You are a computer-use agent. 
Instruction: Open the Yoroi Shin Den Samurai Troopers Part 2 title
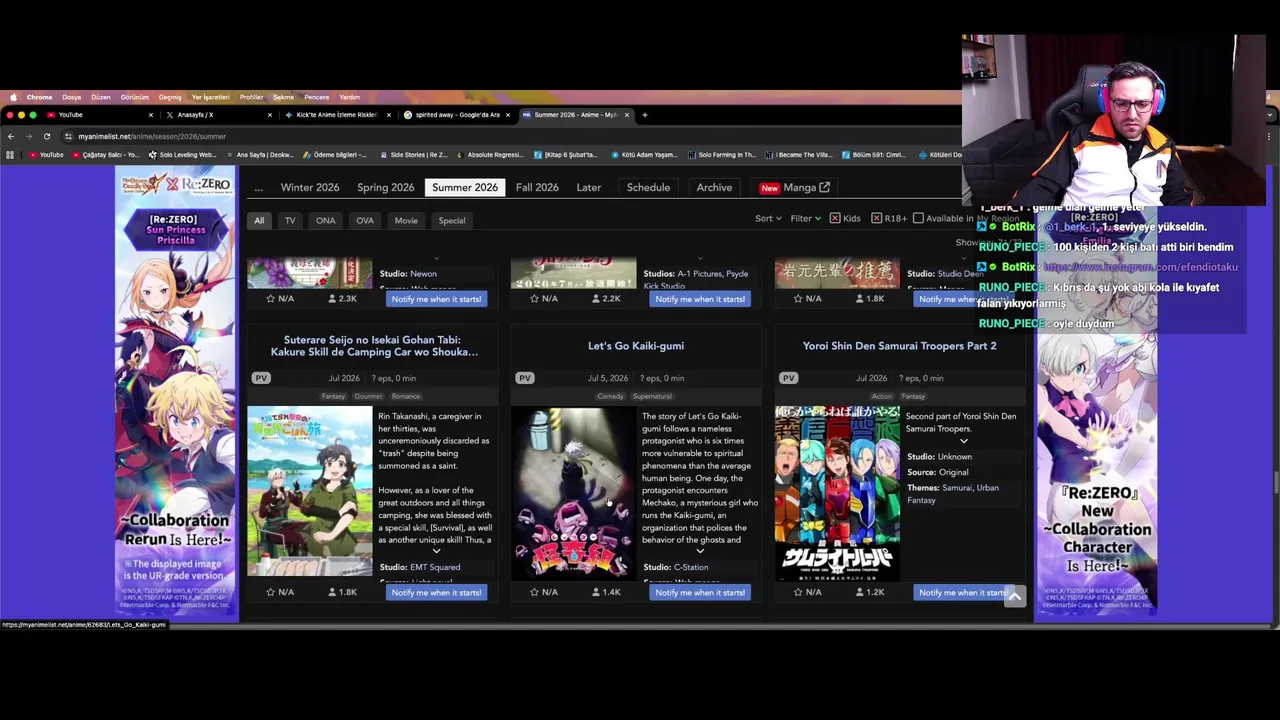[x=899, y=346]
